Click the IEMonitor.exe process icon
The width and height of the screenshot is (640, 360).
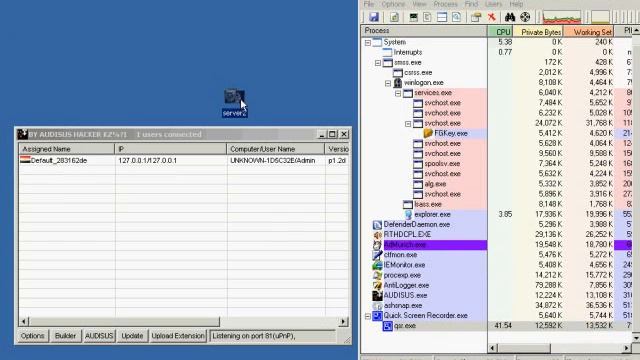point(377,265)
